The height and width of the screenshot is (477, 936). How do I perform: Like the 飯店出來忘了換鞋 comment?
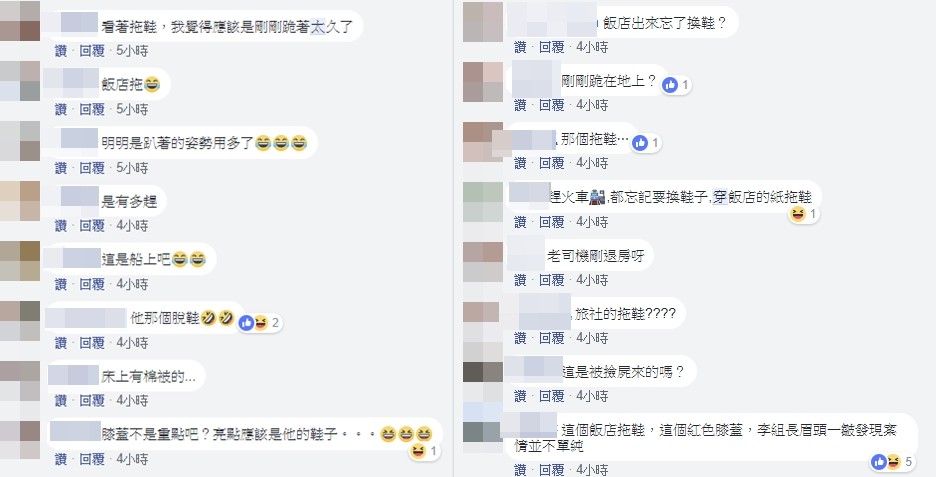point(520,47)
